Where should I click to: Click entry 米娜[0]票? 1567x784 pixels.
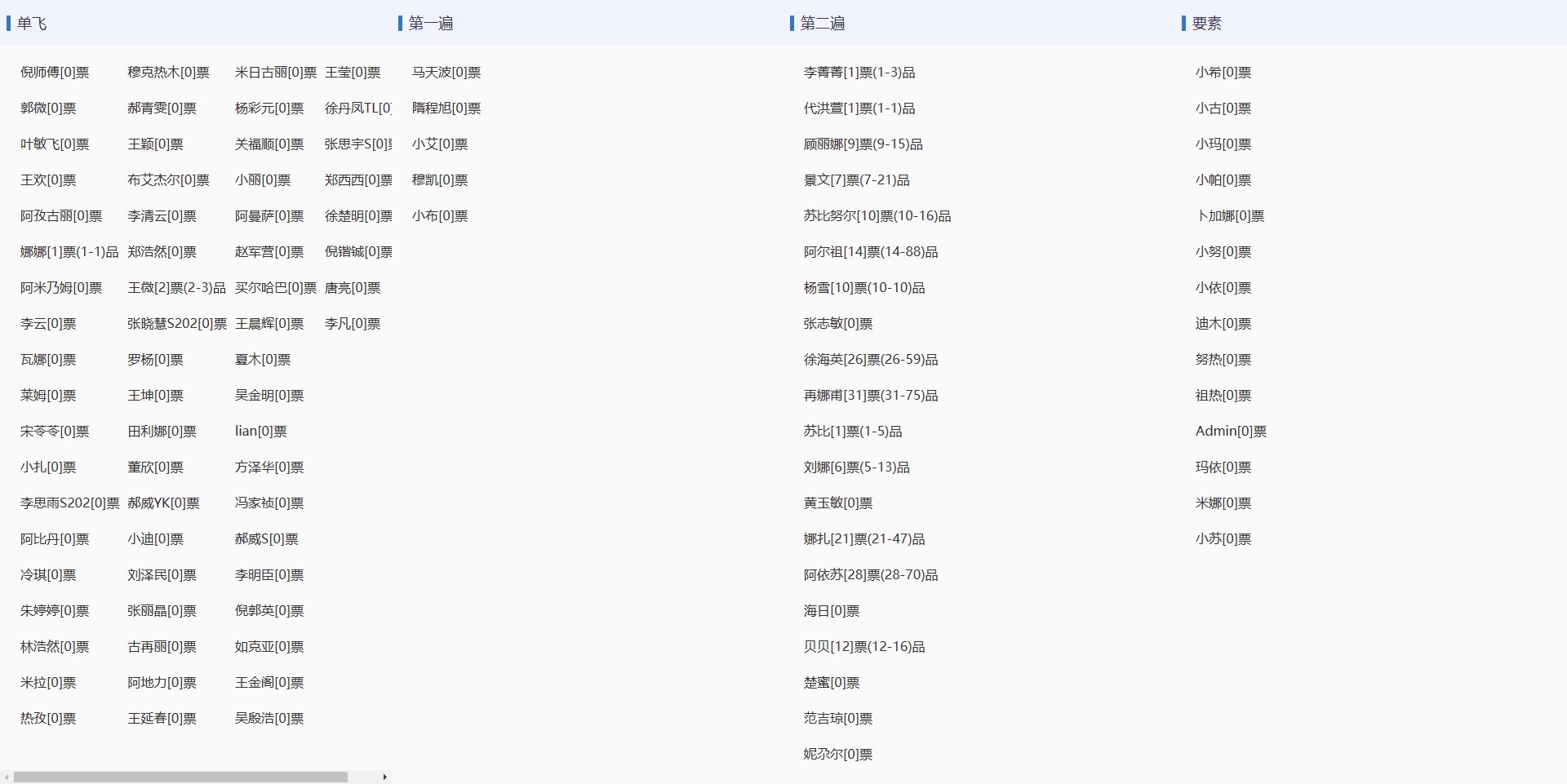(x=1223, y=503)
